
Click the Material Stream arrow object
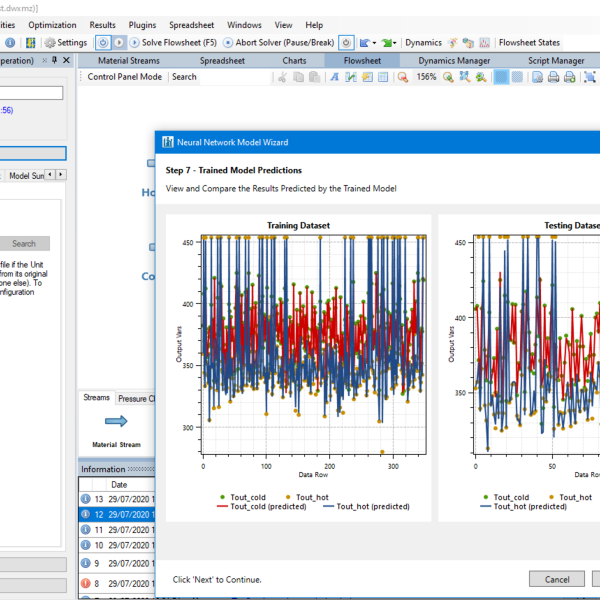(x=116, y=421)
